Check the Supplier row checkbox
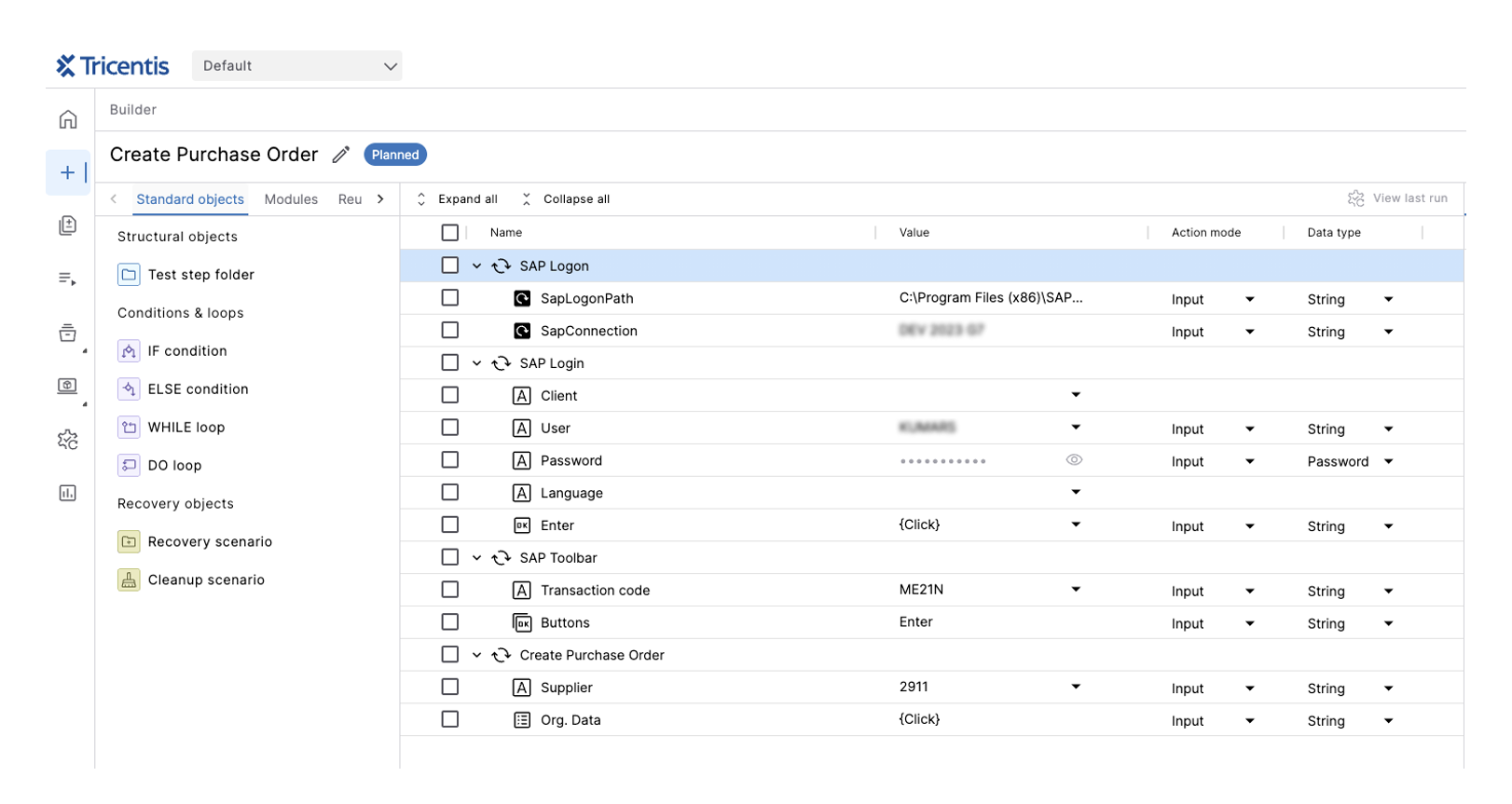The width and height of the screenshot is (1512, 804). tap(450, 687)
